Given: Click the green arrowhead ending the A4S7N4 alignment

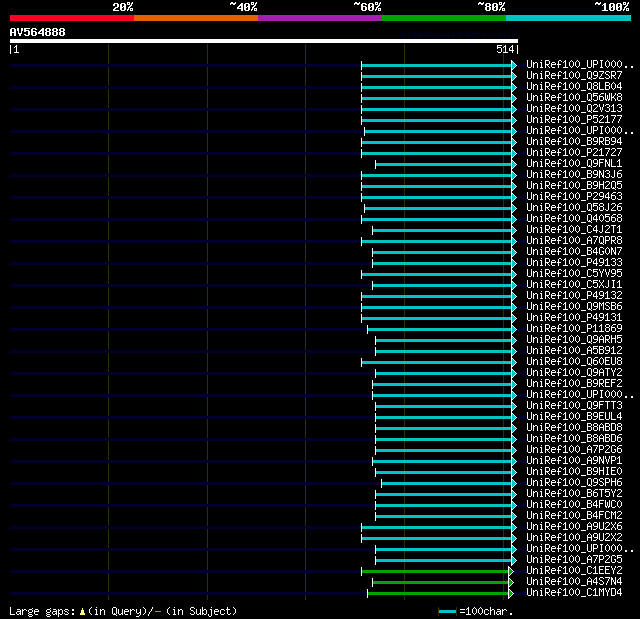Looking at the screenshot, I should click(x=511, y=583).
